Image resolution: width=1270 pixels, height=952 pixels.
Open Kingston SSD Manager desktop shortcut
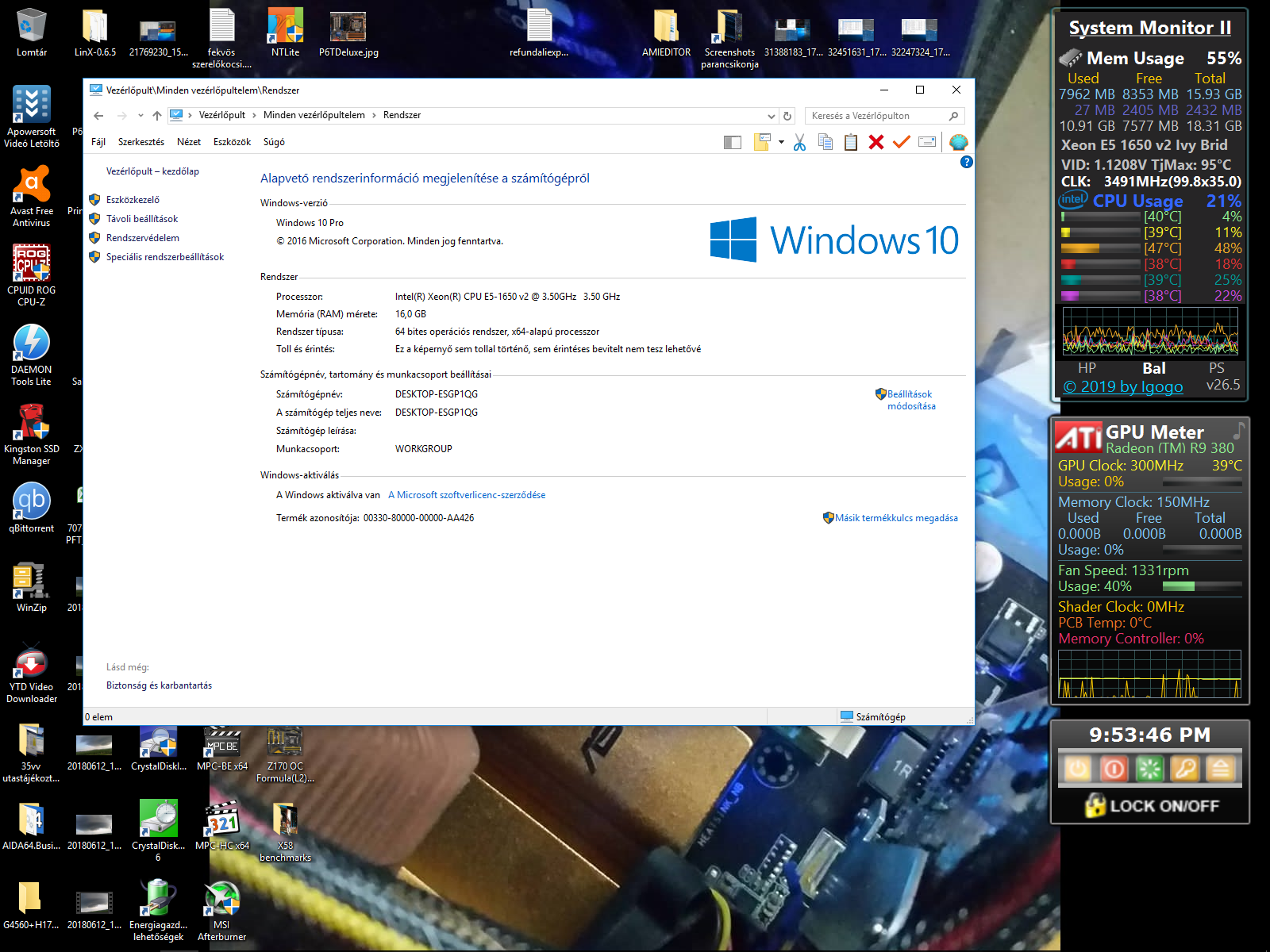point(32,434)
